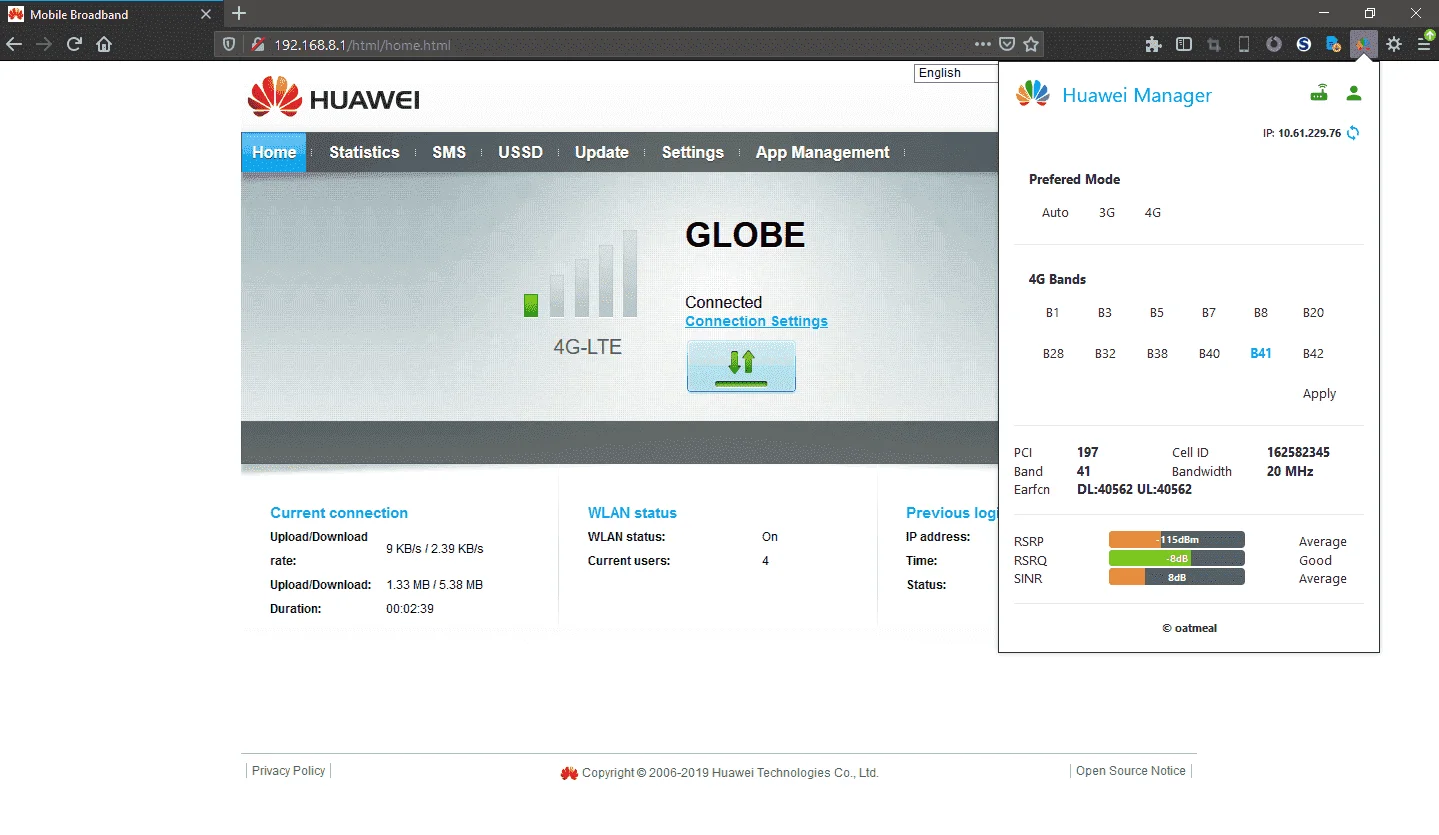The image size is (1439, 835).
Task: Select Auto preferred mode
Action: [x=1055, y=213]
